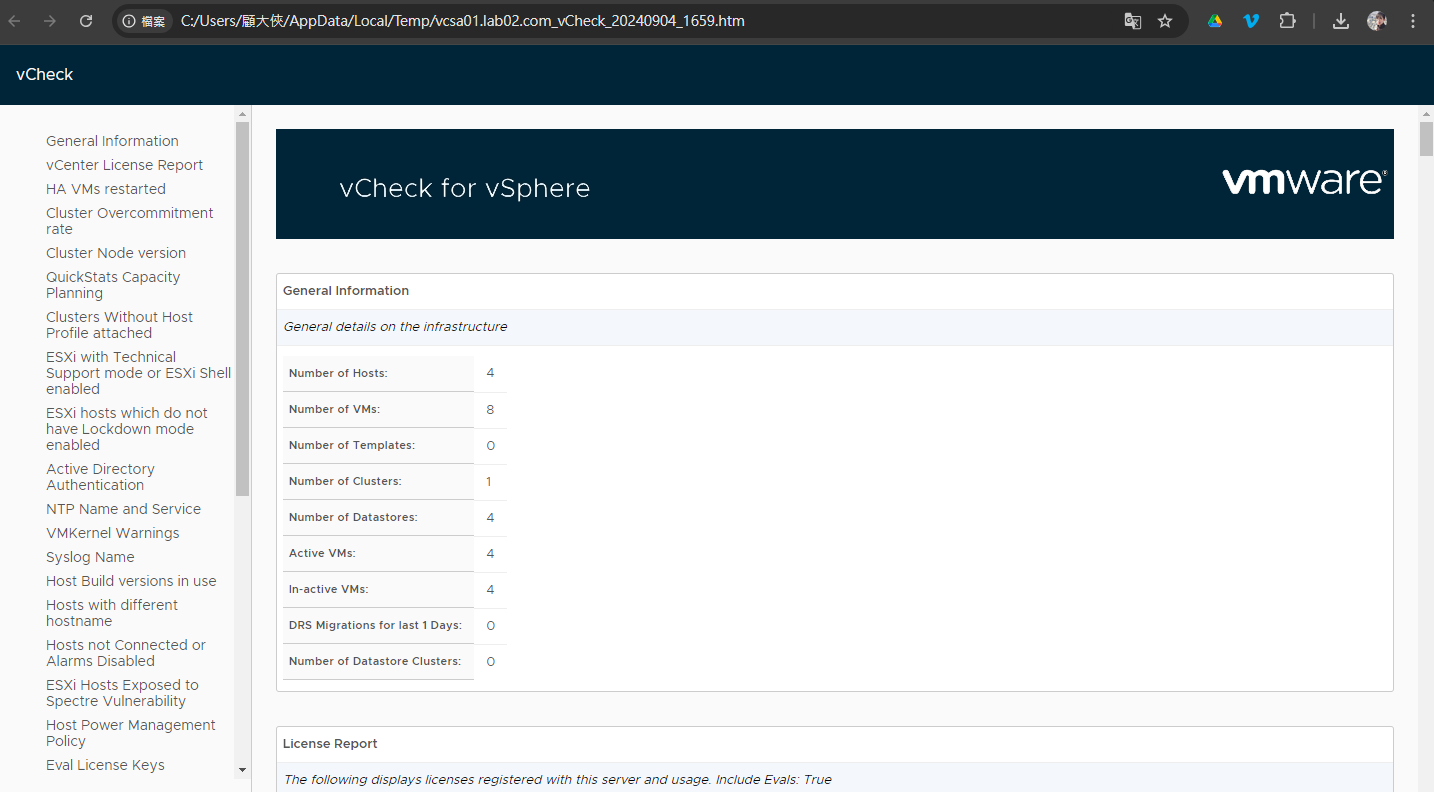Open Hosts not Connected or Alarms Disabled
Screen dimensions: 1434x792
(126, 653)
